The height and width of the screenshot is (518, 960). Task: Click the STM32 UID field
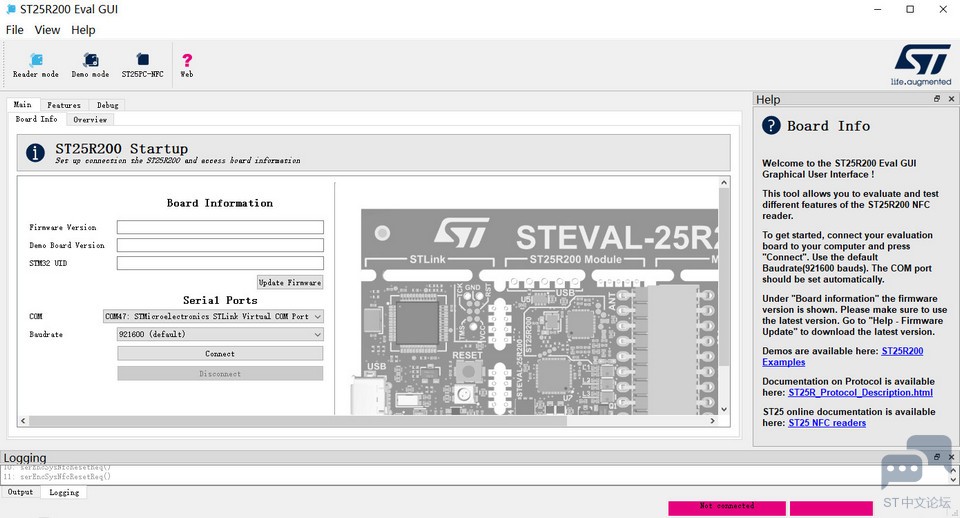(x=220, y=263)
